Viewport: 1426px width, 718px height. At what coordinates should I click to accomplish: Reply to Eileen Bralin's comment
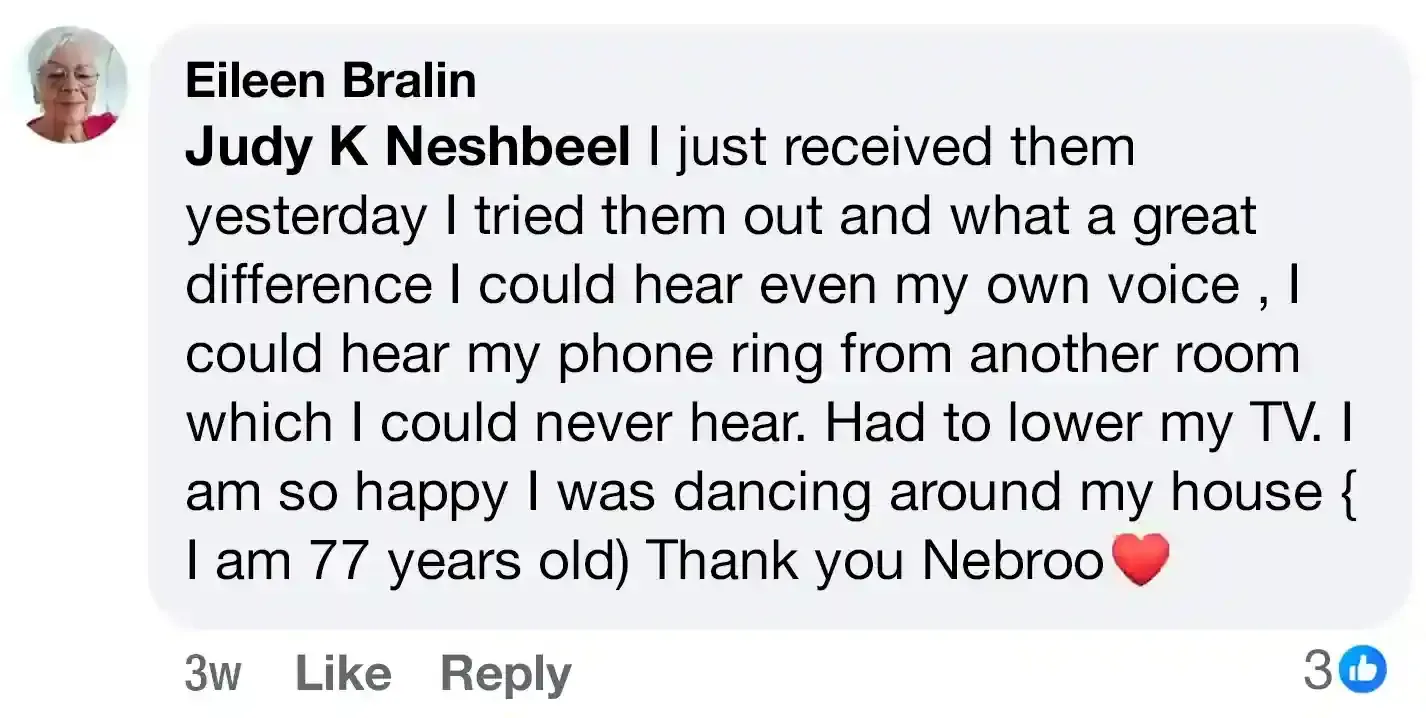(x=505, y=674)
